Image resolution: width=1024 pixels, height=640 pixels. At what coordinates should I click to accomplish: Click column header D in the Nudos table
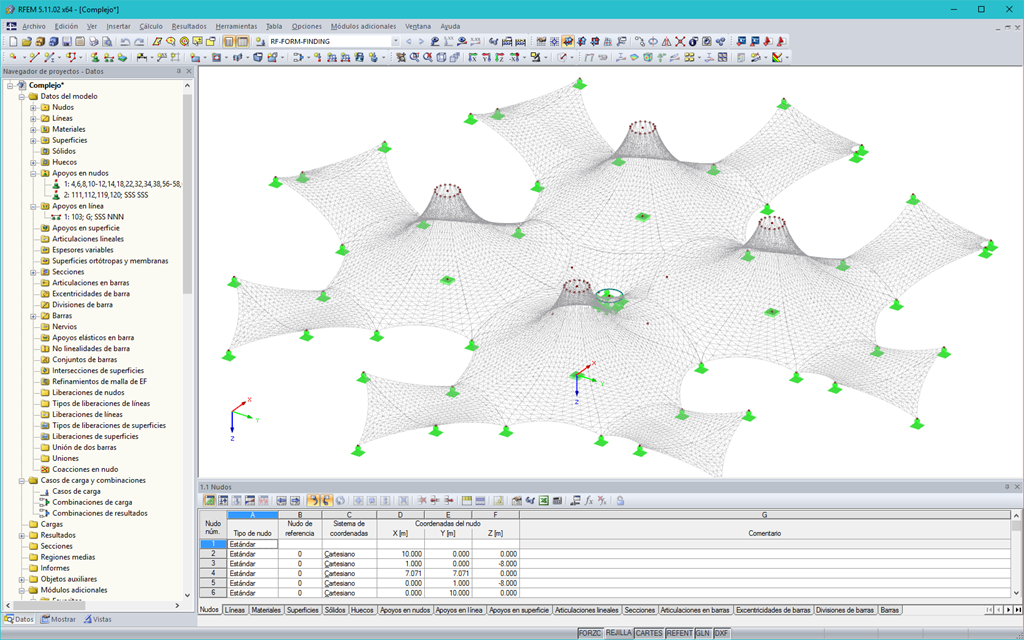click(401, 515)
